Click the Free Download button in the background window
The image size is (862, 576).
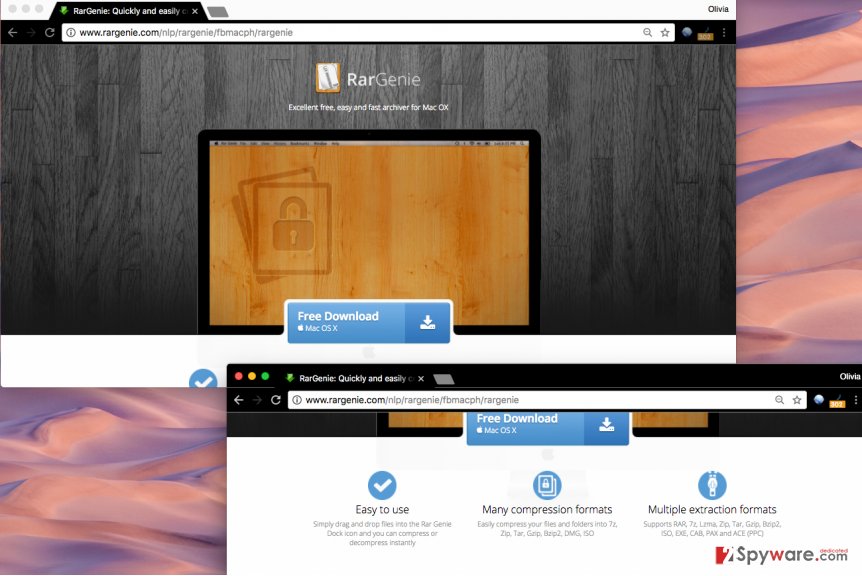[369, 322]
